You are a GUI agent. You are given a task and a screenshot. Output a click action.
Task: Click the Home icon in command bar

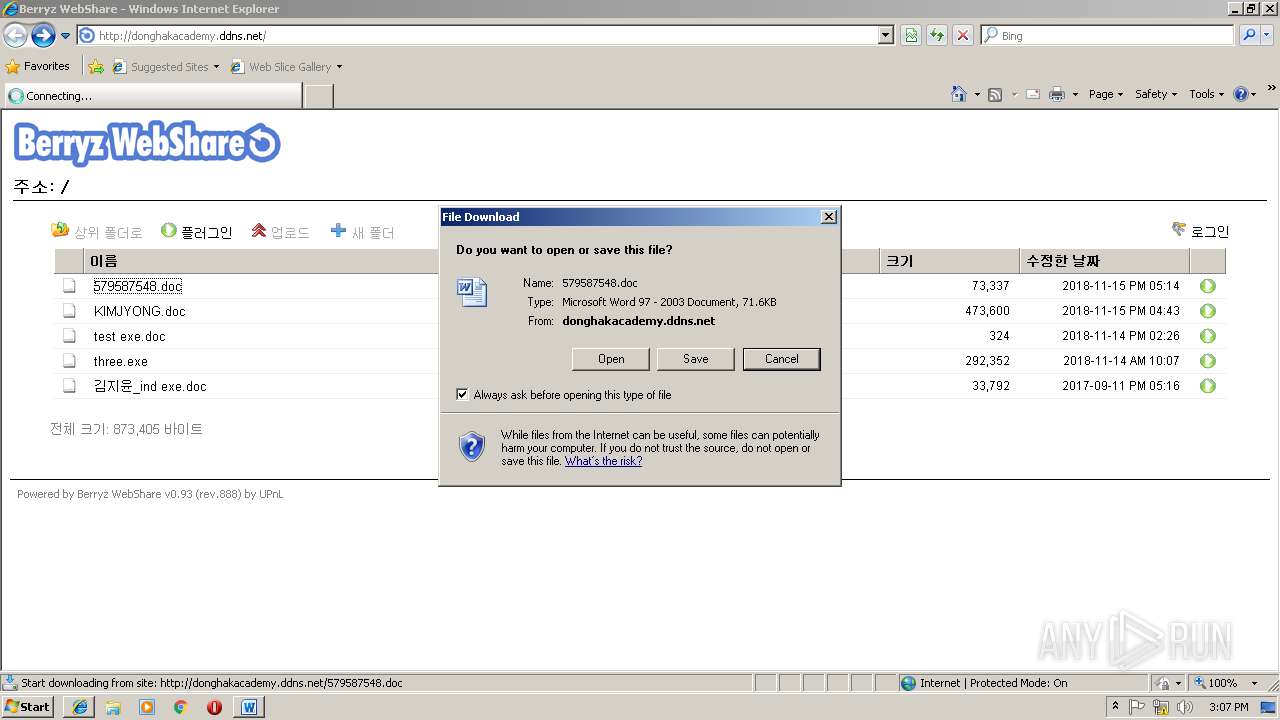[x=959, y=94]
